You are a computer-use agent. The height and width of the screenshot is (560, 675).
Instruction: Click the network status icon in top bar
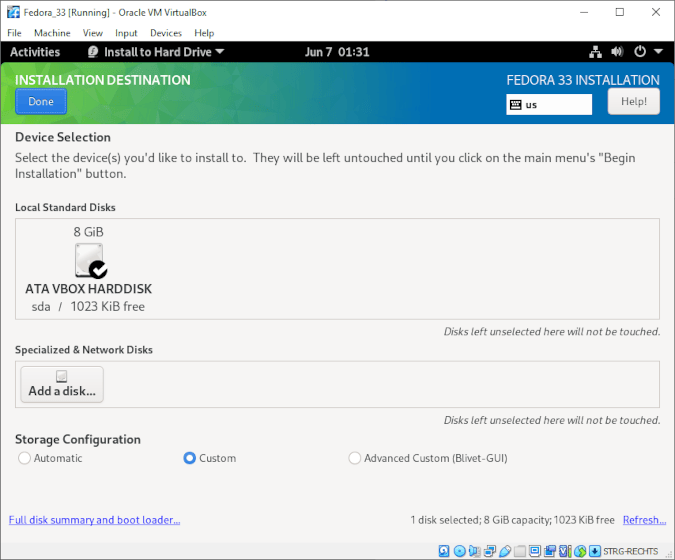coord(595,52)
